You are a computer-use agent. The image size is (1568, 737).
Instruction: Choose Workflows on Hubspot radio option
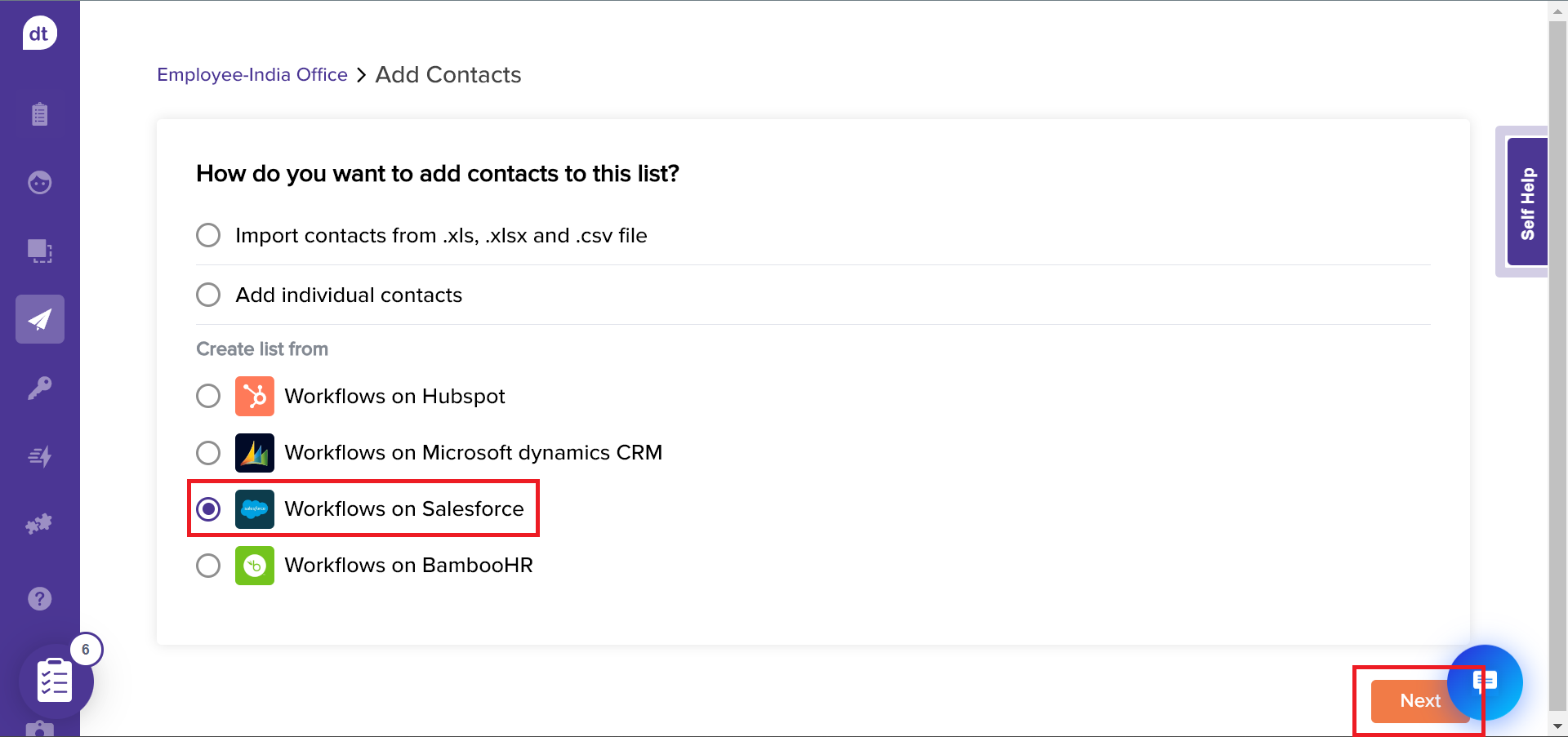[x=208, y=396]
